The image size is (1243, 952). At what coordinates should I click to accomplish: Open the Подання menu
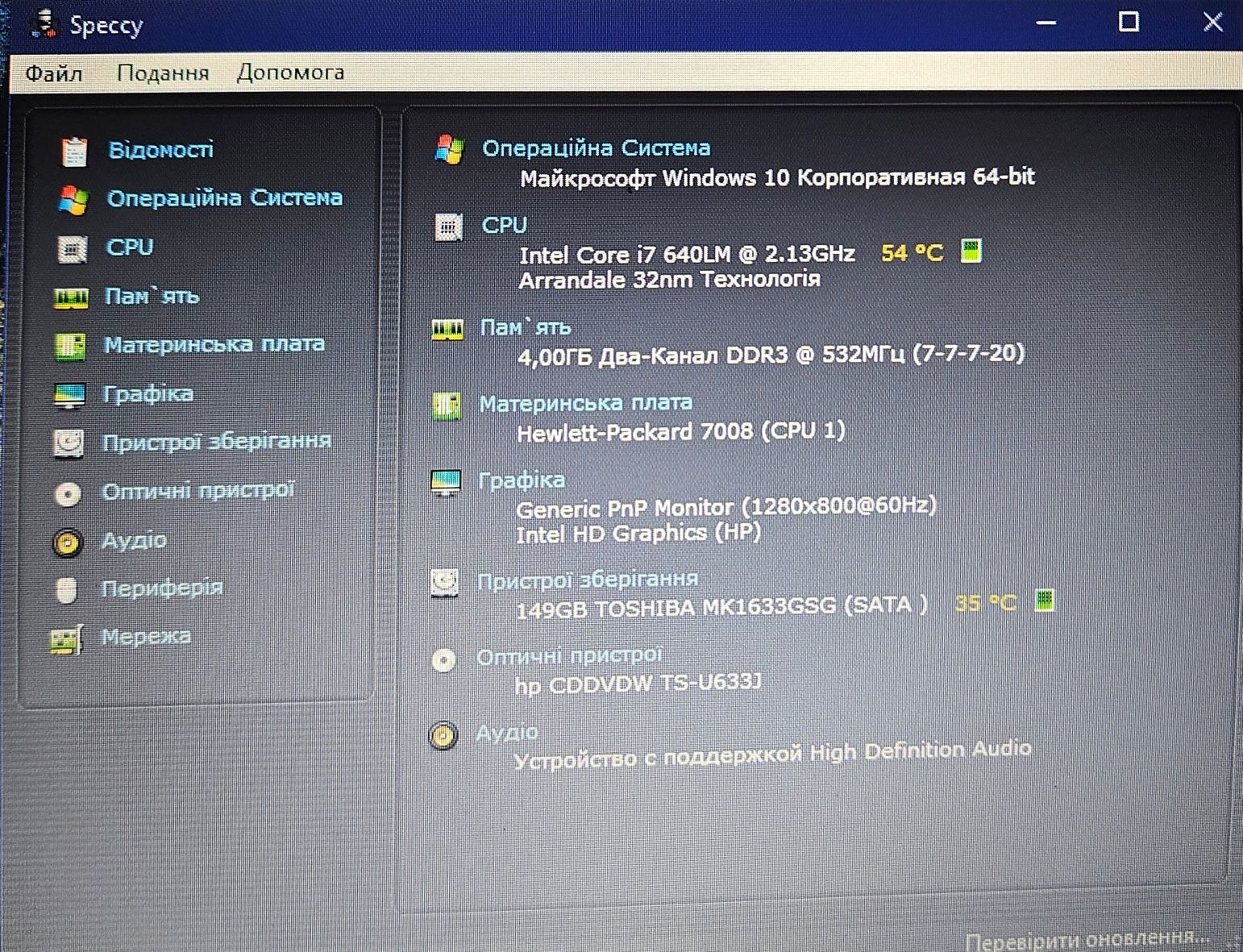[163, 73]
